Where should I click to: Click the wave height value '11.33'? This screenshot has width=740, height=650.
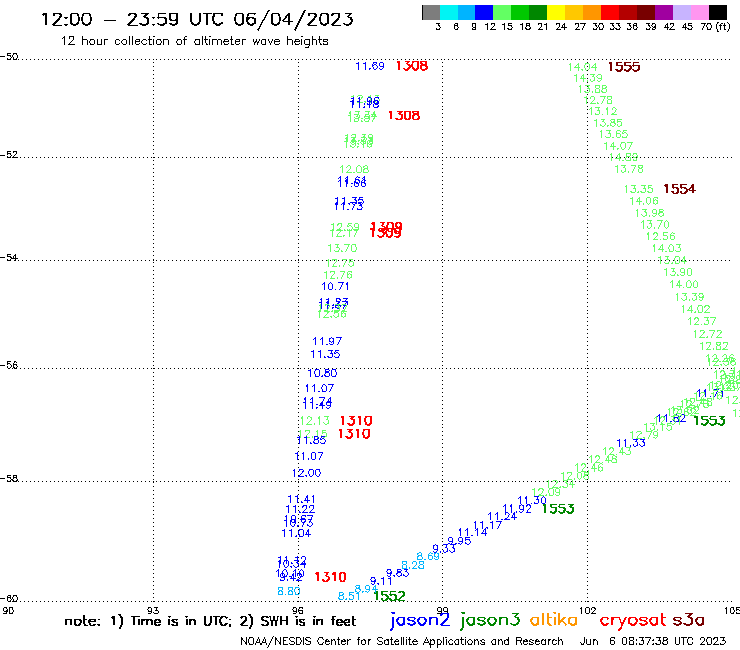coord(631,443)
